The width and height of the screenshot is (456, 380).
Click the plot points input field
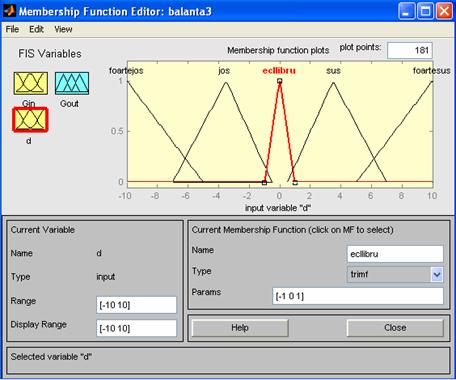pos(410,50)
